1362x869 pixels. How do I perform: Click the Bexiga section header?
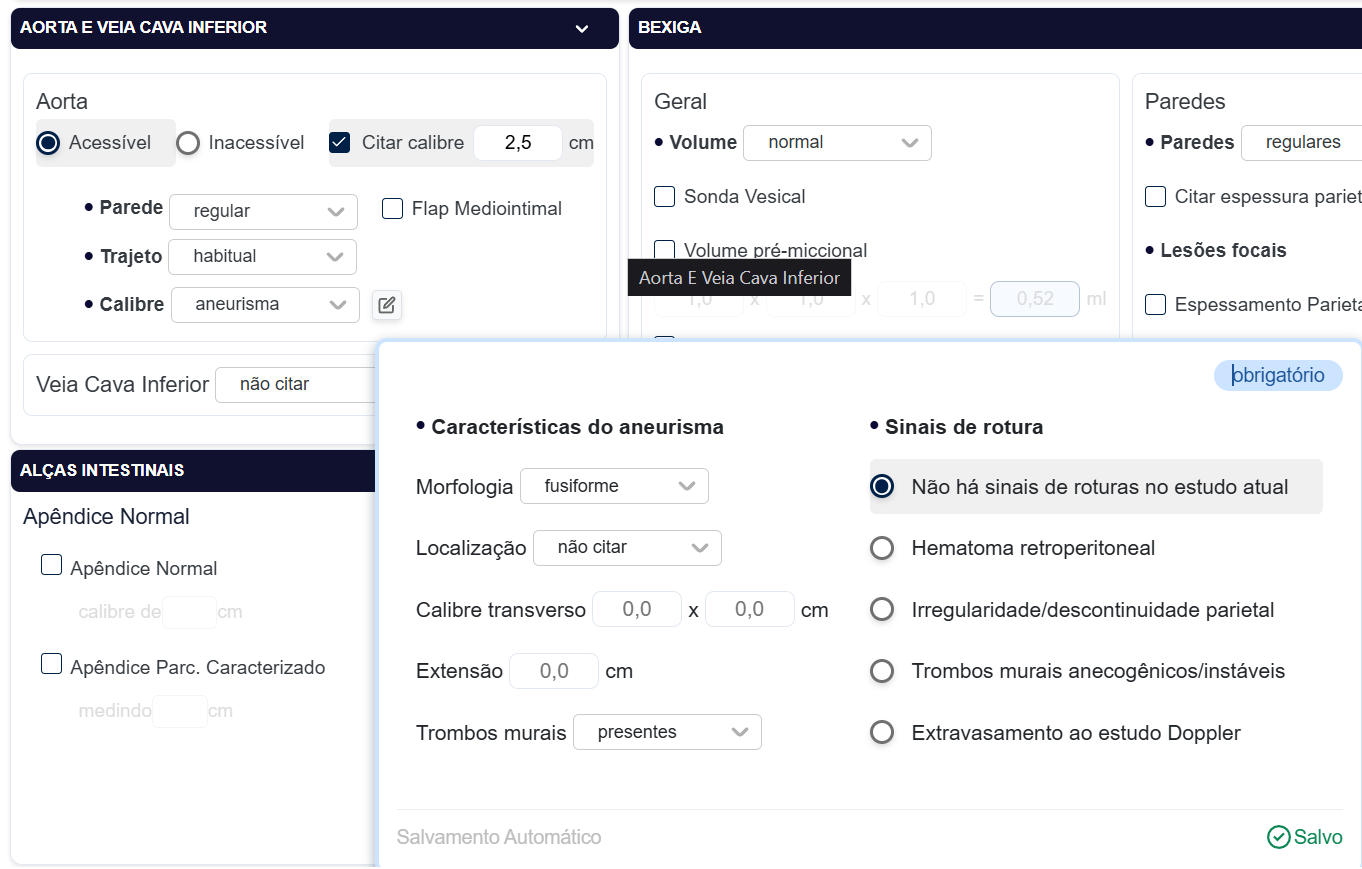[x=995, y=28]
